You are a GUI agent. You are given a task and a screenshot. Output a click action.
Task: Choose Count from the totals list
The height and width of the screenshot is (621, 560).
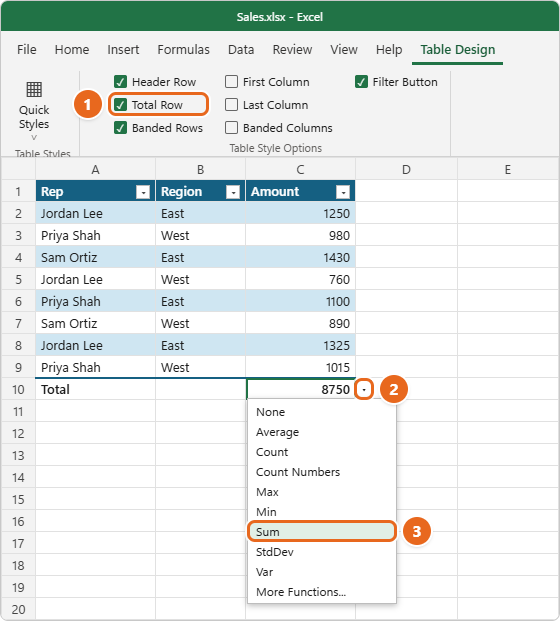coord(322,452)
